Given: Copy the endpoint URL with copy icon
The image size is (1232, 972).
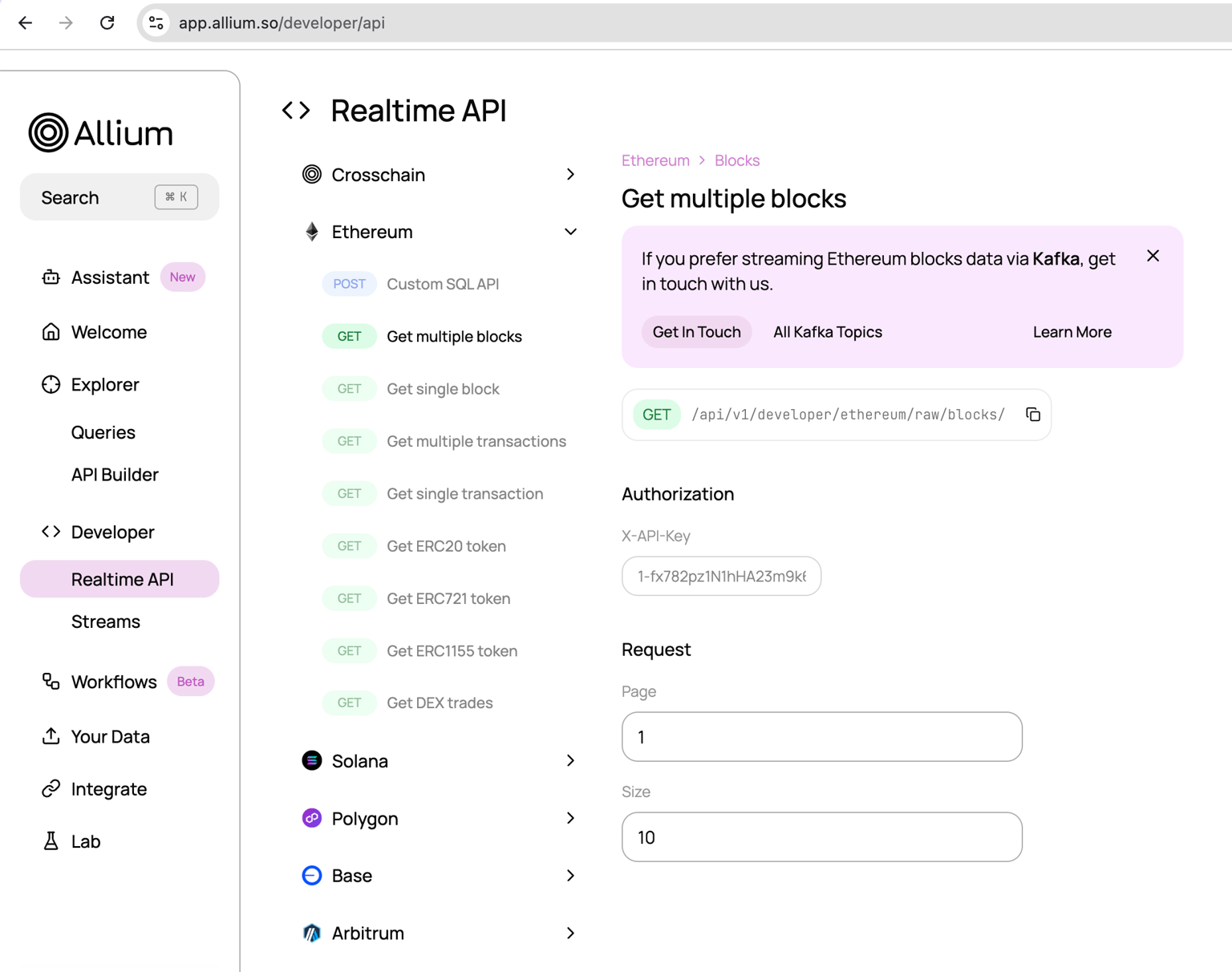Looking at the screenshot, I should coord(1033,415).
